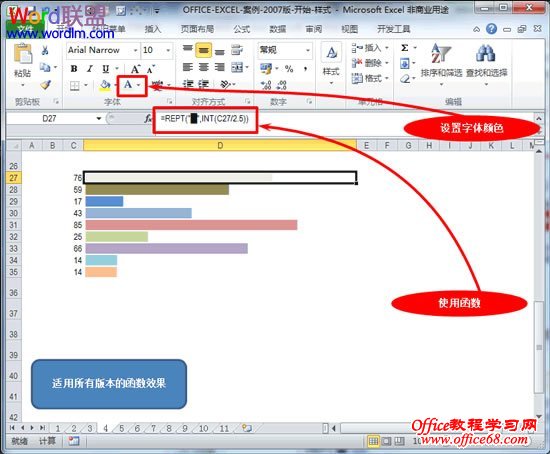Apply fill color bucket
The height and width of the screenshot is (454, 550).
coord(105,85)
